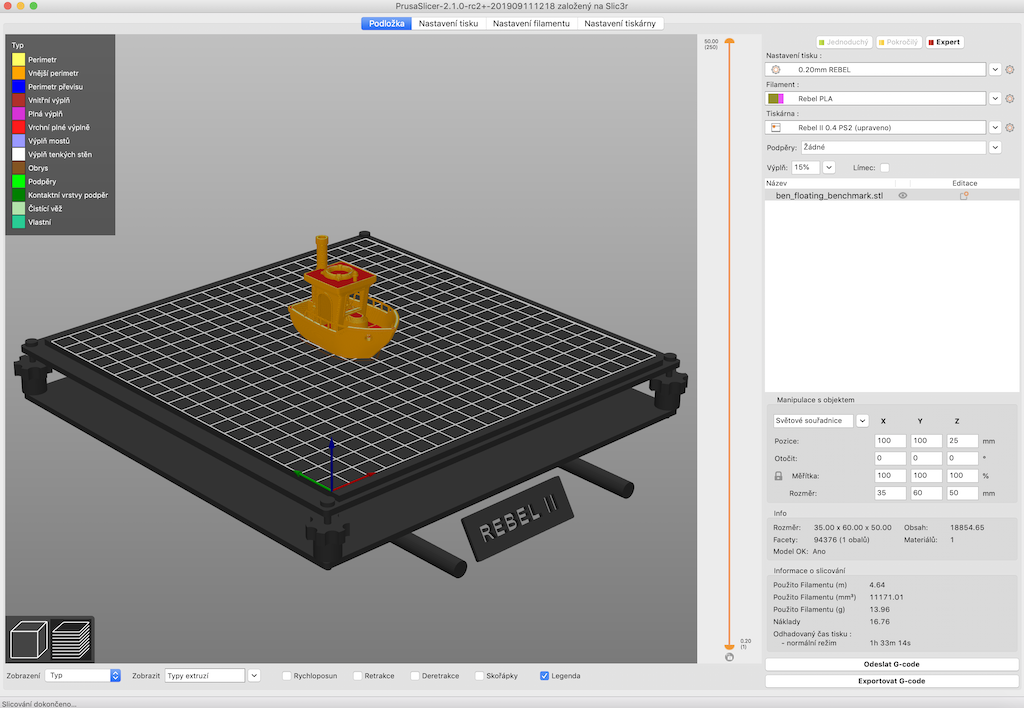Select the Jednoduchý mode button
This screenshot has height=708, width=1024.
[x=844, y=43]
